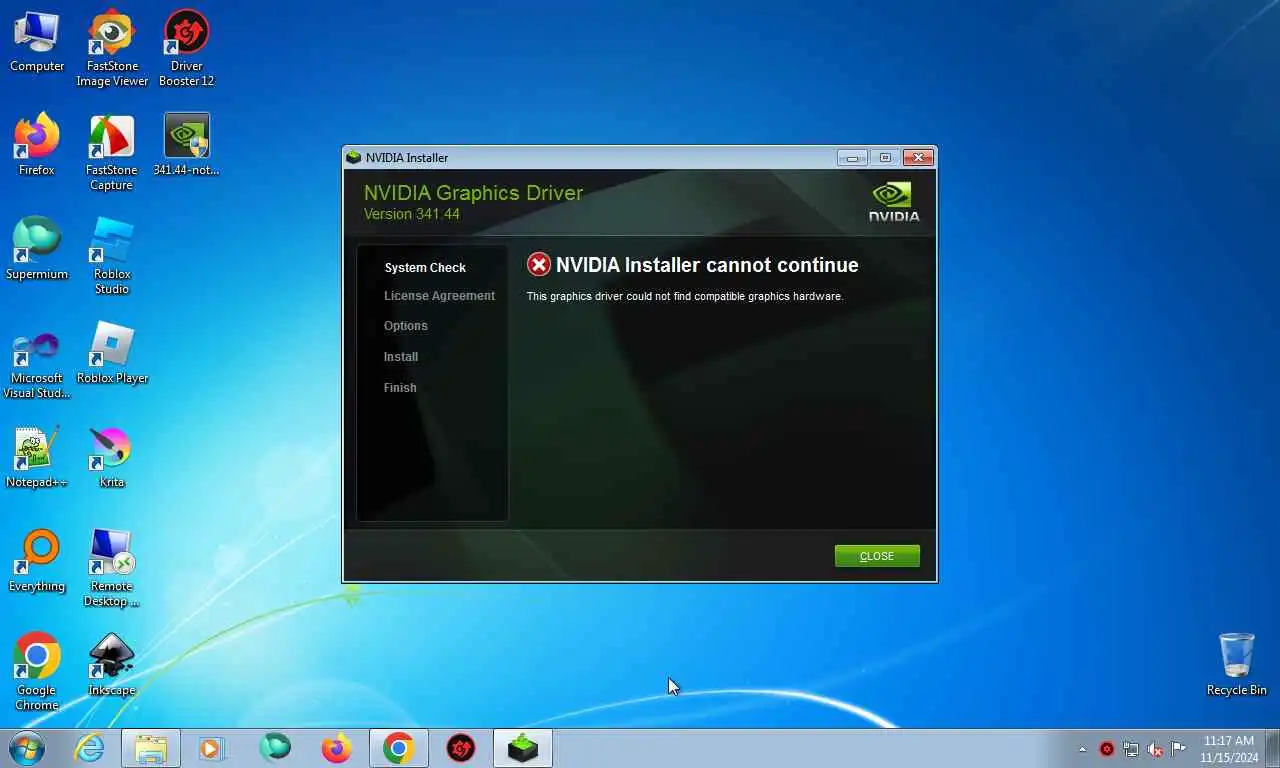Open Driver Booster from the taskbar
The image size is (1280, 768).
click(461, 748)
